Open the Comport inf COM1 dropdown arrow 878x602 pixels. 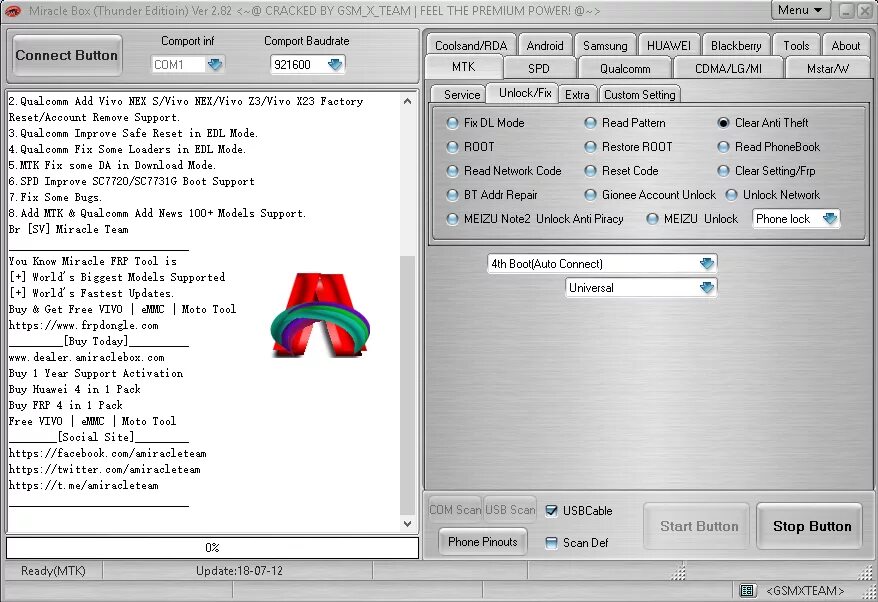(x=215, y=64)
